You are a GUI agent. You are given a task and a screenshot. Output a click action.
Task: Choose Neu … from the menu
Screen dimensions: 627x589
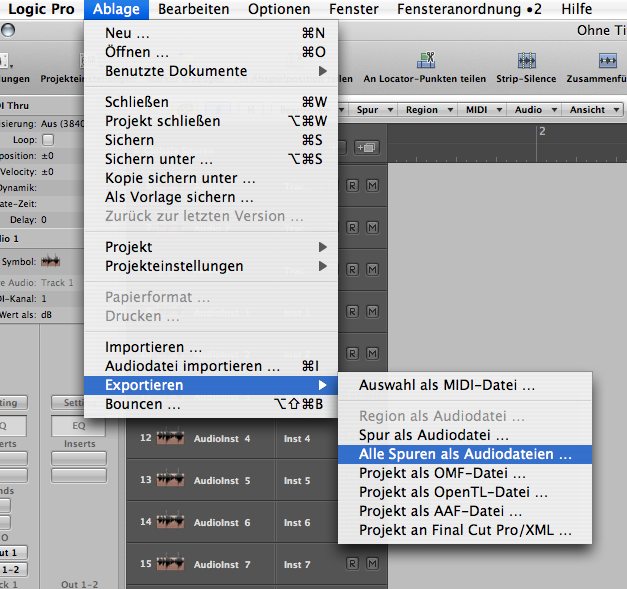click(x=211, y=33)
